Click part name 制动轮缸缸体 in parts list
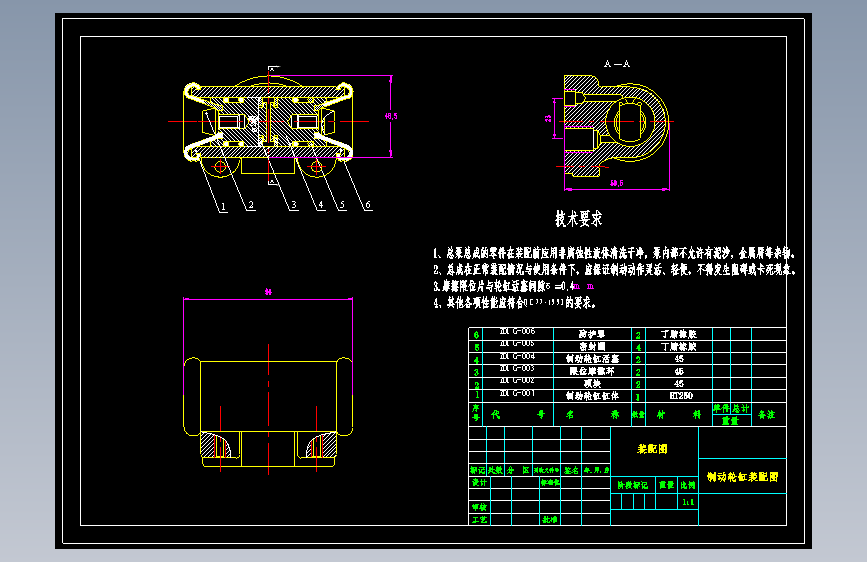The height and width of the screenshot is (562, 867). [592, 396]
